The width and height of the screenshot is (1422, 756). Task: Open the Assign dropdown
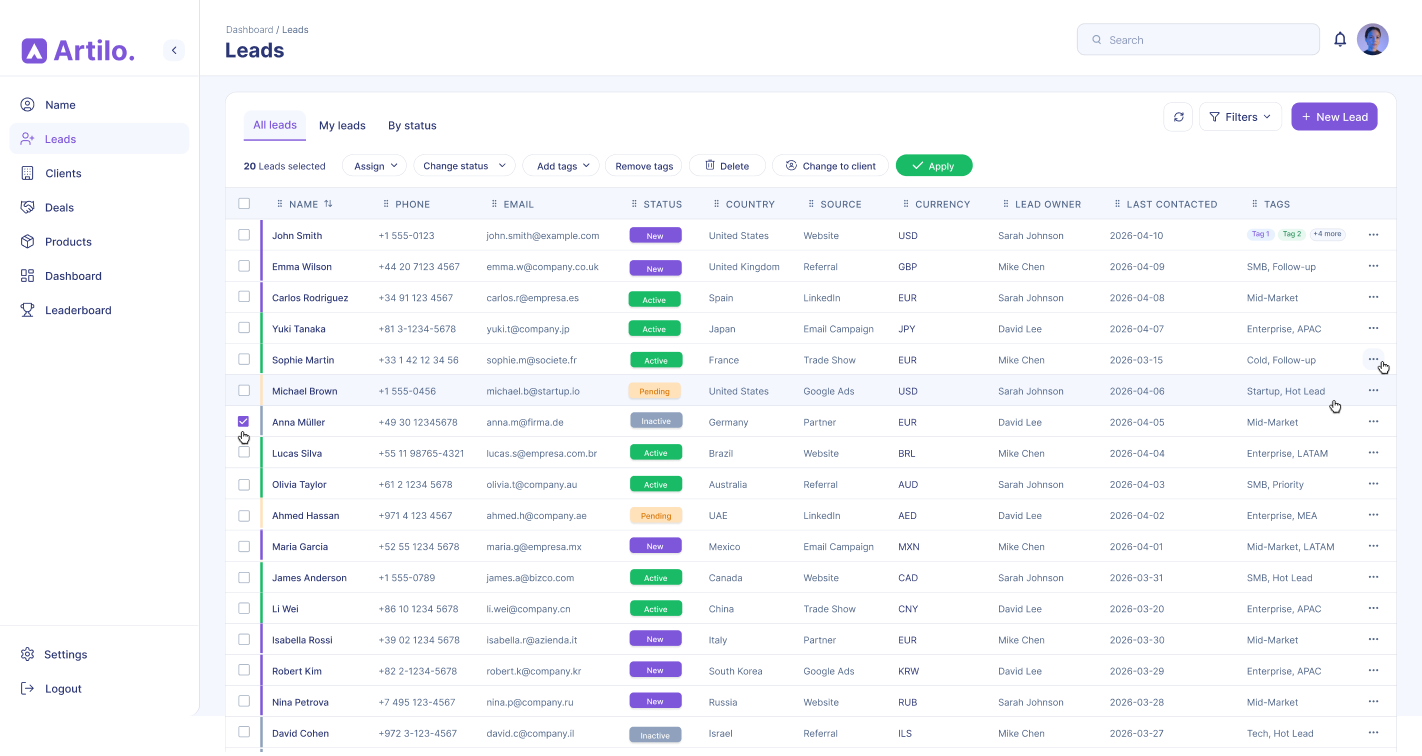[x=375, y=166]
